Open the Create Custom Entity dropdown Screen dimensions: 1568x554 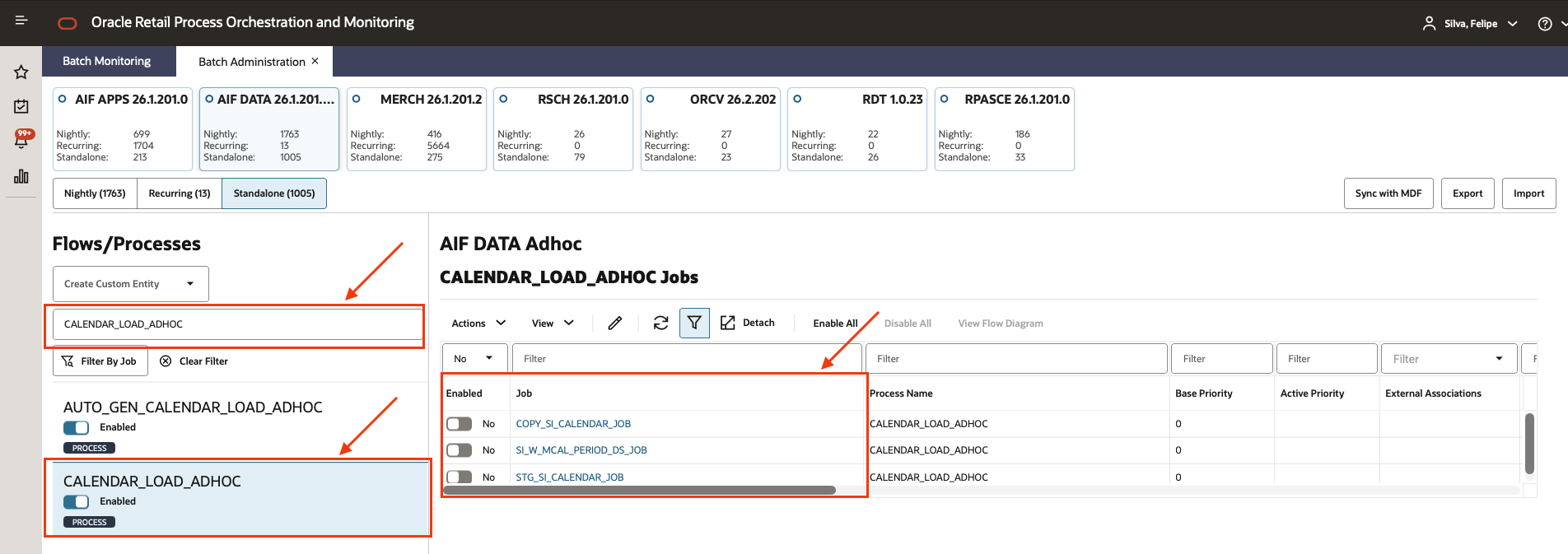(131, 284)
